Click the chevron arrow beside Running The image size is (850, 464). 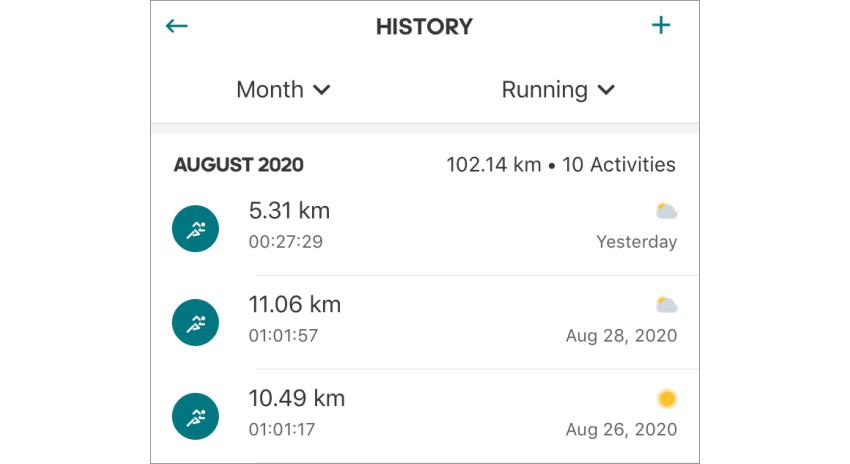[x=606, y=90]
